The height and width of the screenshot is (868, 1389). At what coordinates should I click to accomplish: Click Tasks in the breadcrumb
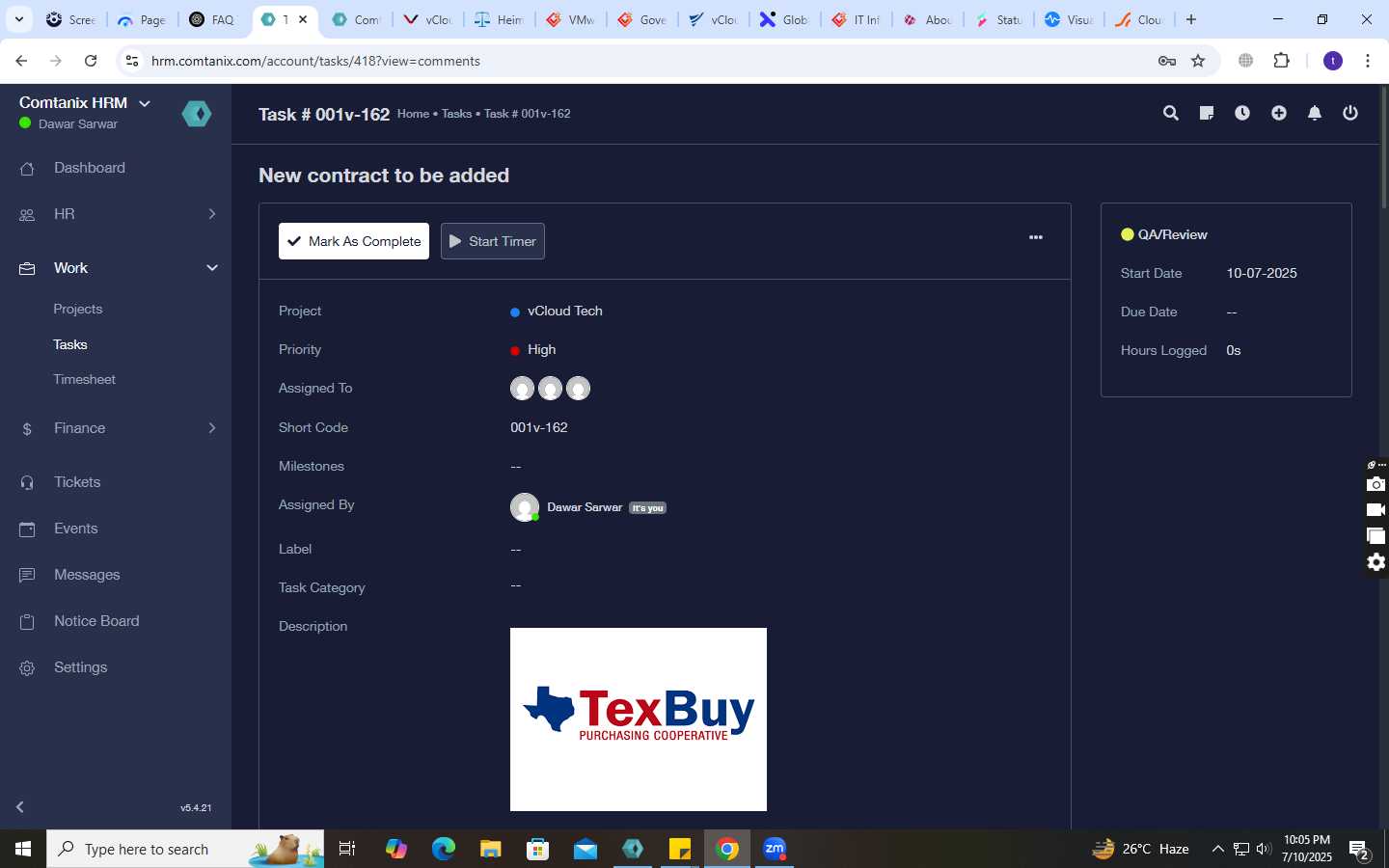pos(456,114)
